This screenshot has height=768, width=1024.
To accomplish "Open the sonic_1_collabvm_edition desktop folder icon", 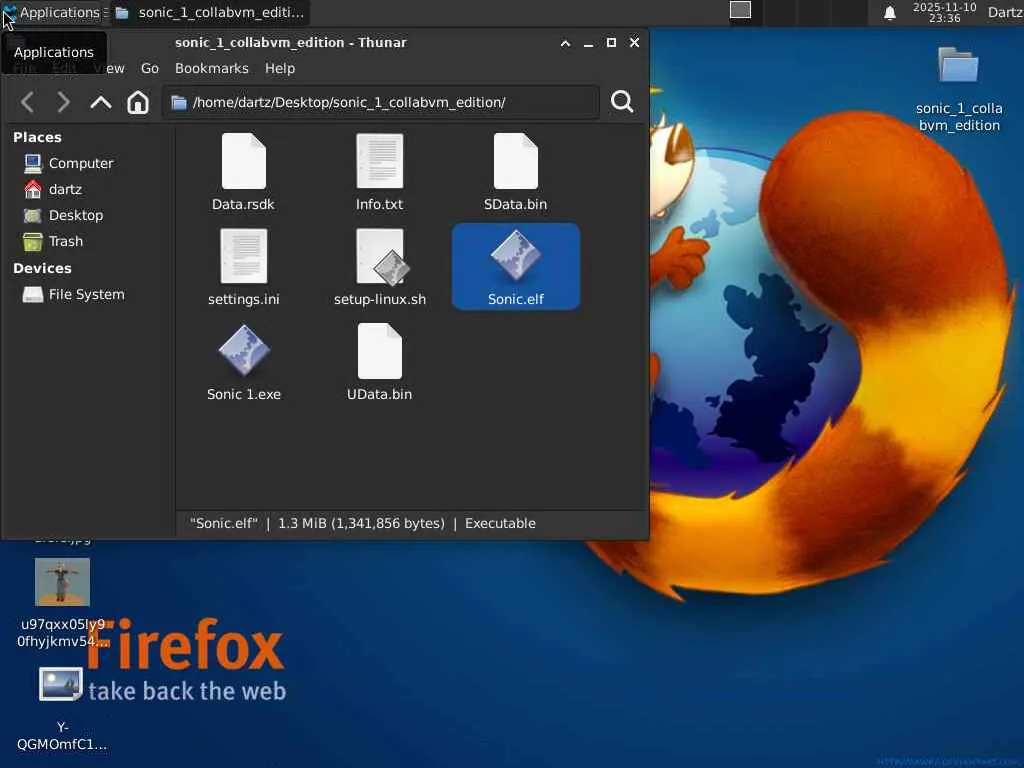I will (x=958, y=65).
